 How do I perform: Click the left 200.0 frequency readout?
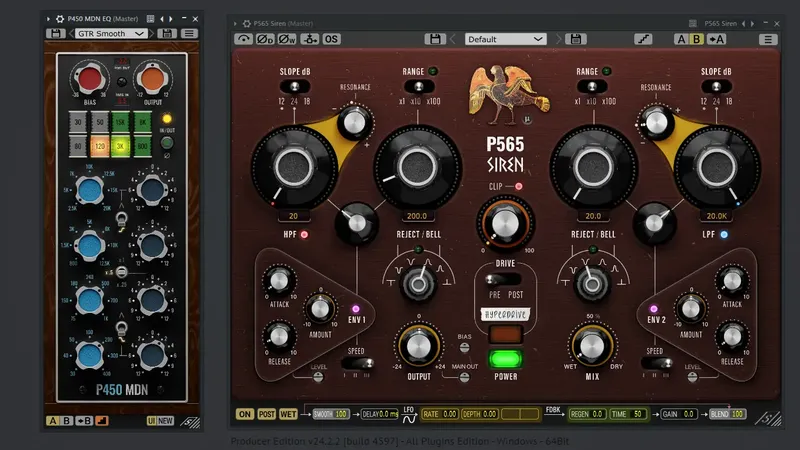click(x=417, y=216)
